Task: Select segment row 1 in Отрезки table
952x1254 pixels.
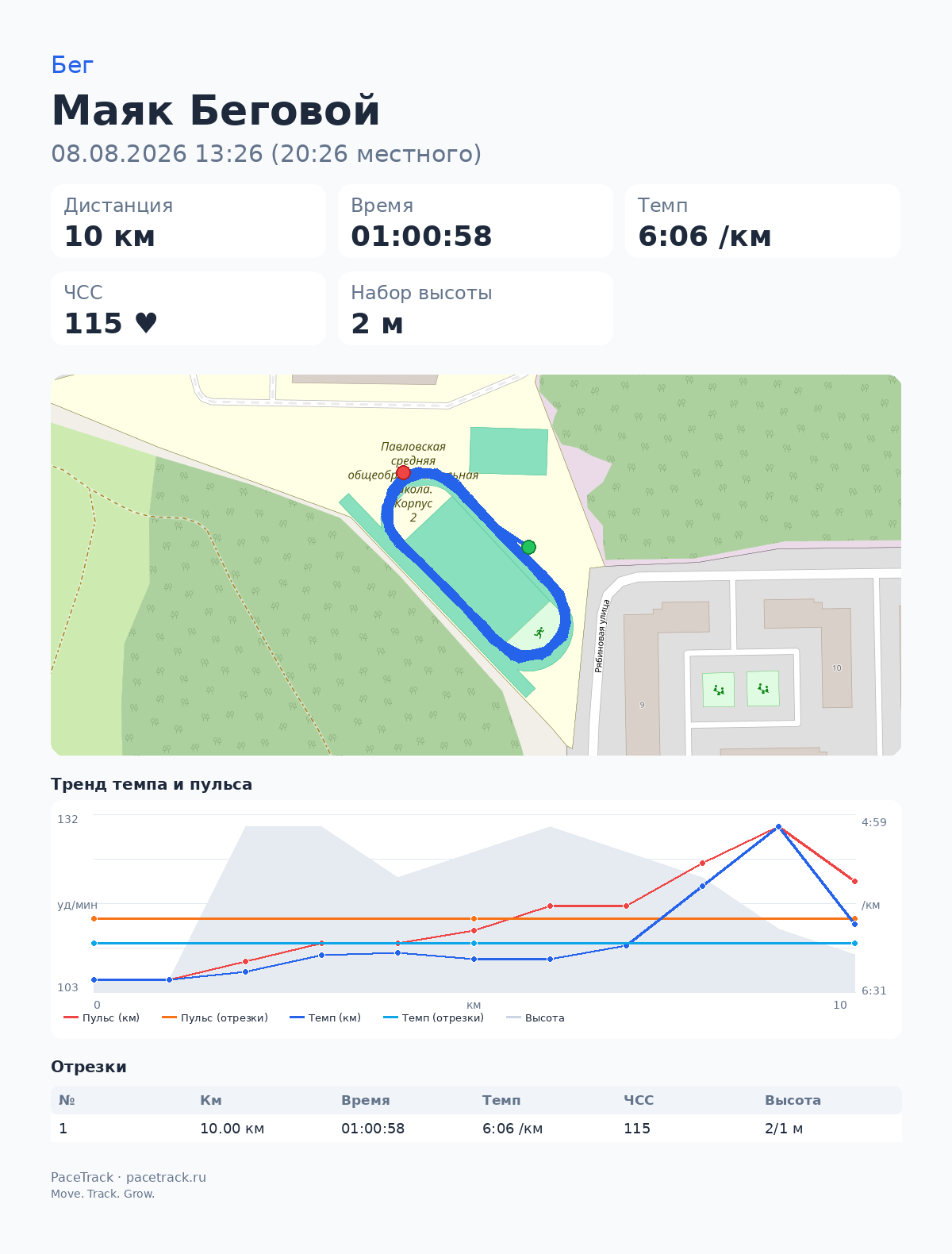Action: click(476, 1128)
